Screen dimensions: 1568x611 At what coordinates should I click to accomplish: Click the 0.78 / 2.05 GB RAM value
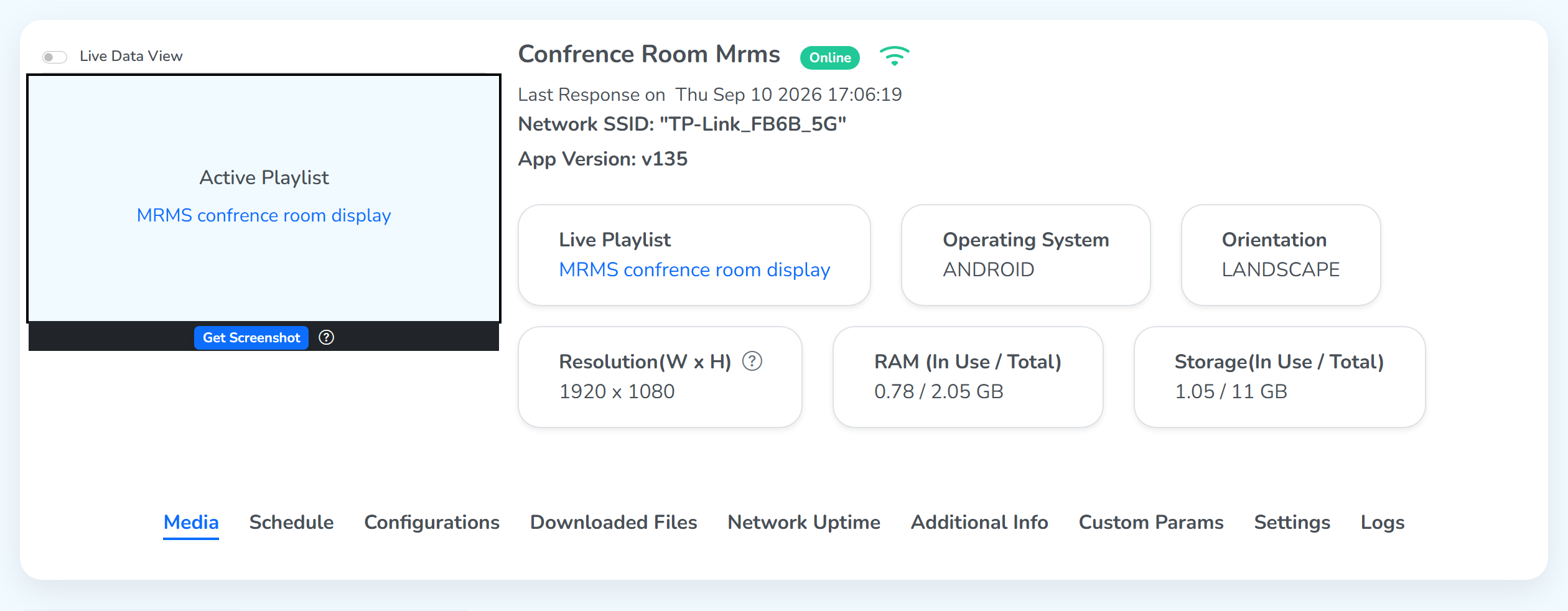point(939,391)
